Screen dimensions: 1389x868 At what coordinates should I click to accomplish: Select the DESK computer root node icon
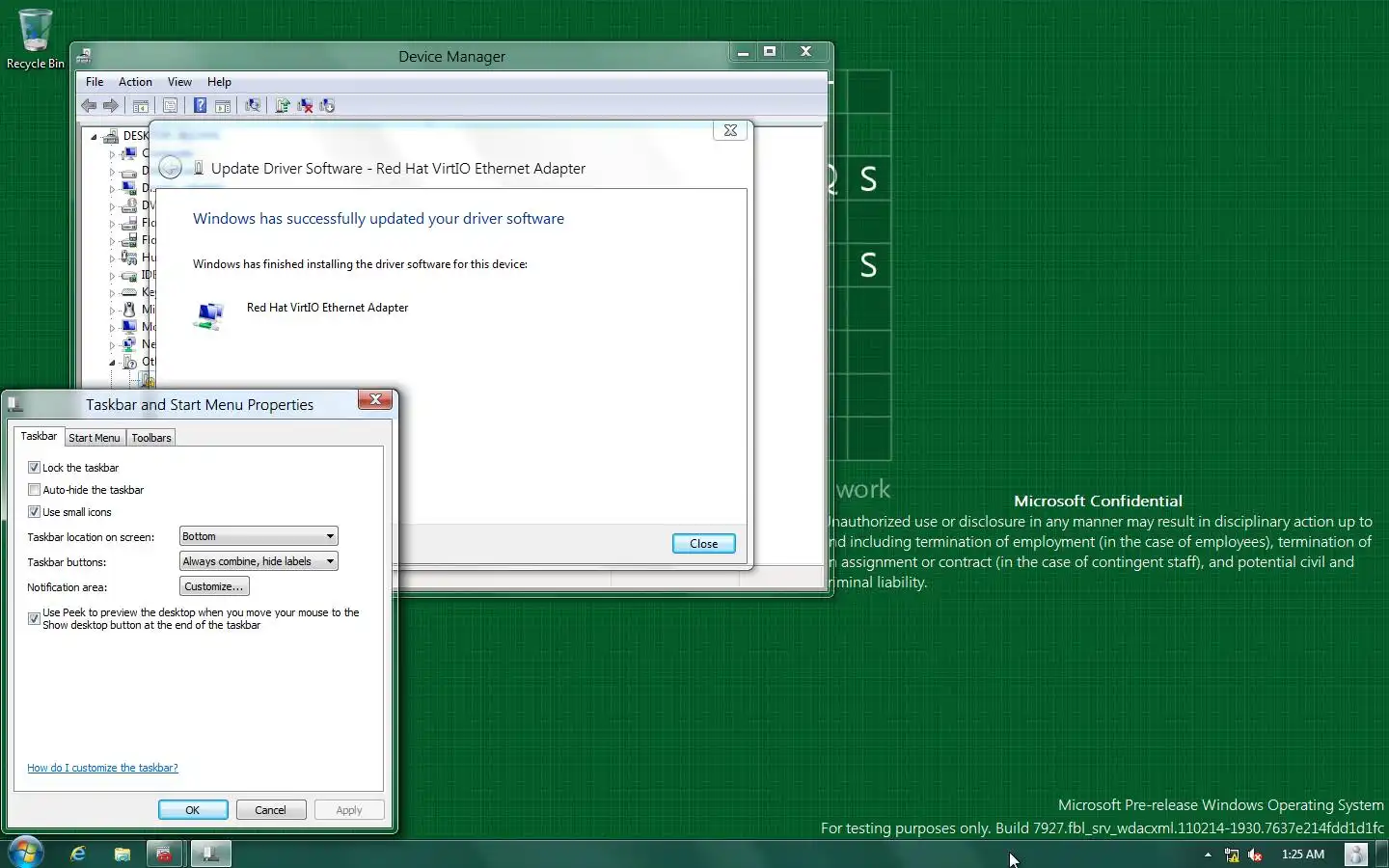click(111, 136)
